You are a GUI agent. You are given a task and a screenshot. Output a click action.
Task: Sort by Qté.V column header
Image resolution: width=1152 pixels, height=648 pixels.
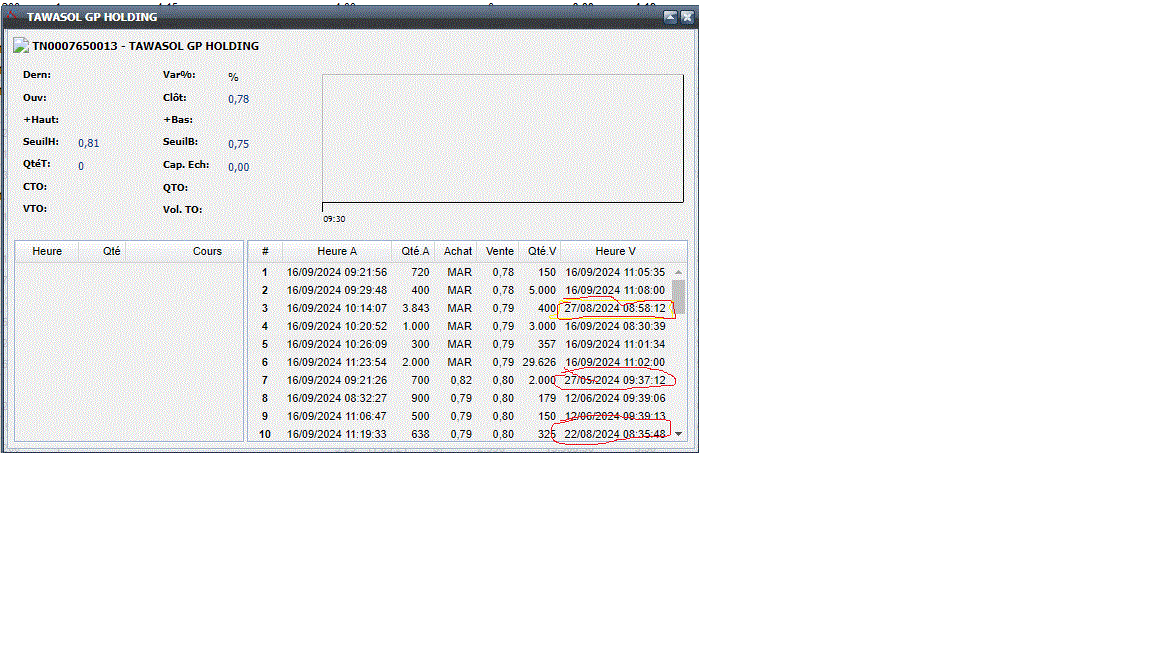coord(541,251)
